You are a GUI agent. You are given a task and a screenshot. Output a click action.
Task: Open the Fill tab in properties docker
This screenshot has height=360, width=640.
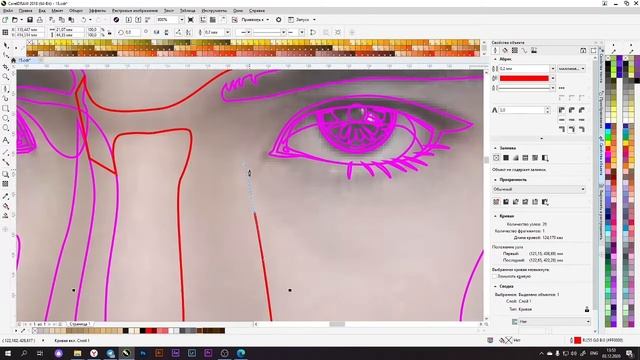point(505,50)
